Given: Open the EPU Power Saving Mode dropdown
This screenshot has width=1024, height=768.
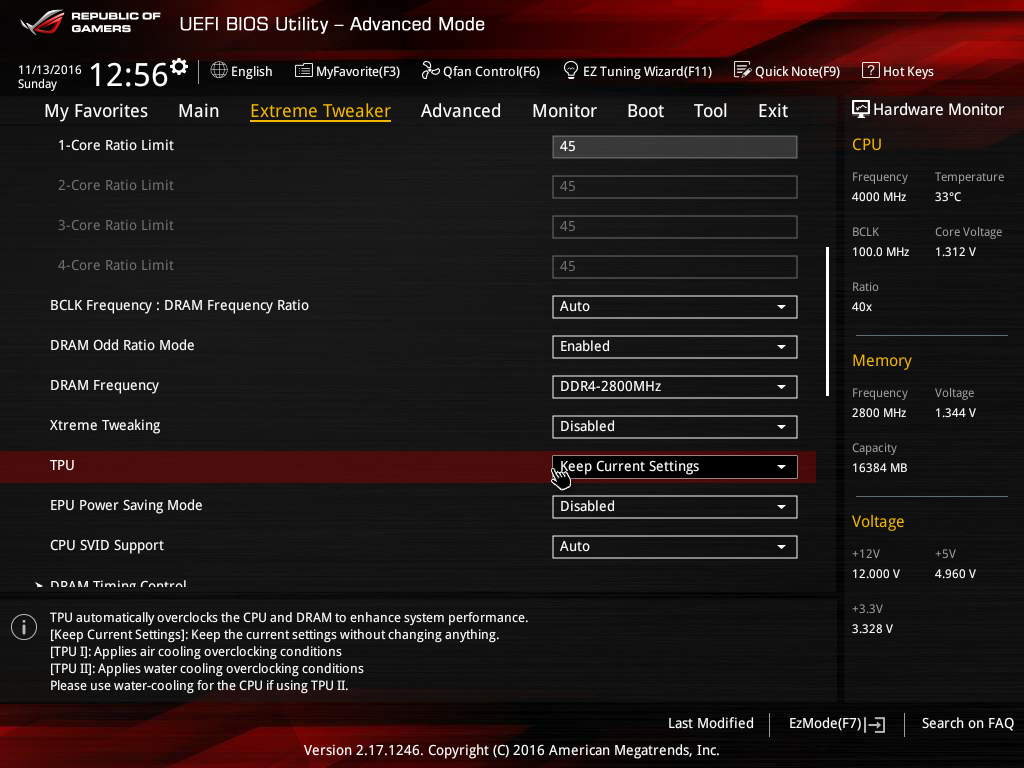Looking at the screenshot, I should 675,507.
